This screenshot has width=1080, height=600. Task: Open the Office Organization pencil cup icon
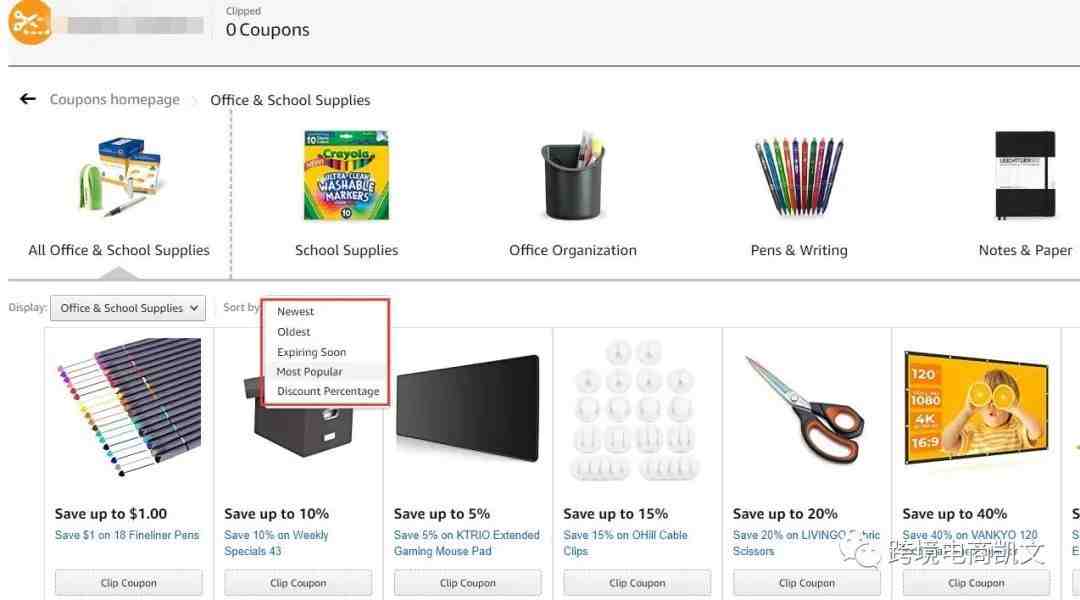click(x=572, y=176)
